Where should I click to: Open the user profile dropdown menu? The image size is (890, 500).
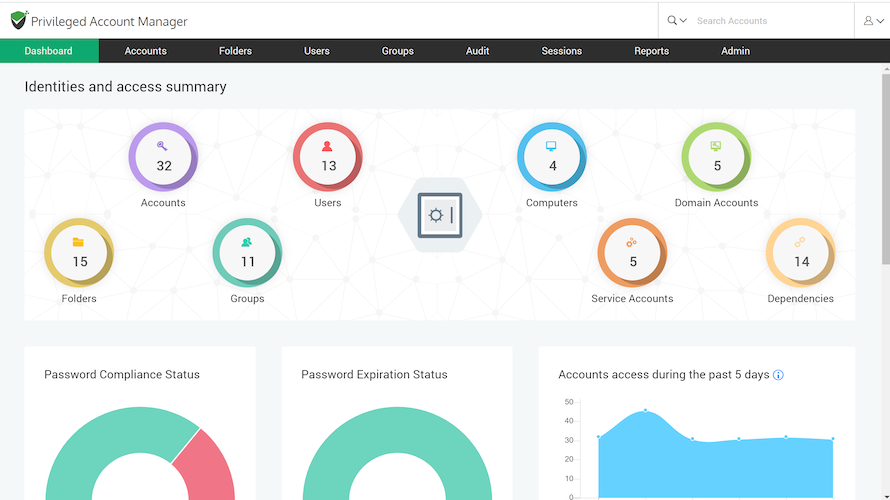874,20
